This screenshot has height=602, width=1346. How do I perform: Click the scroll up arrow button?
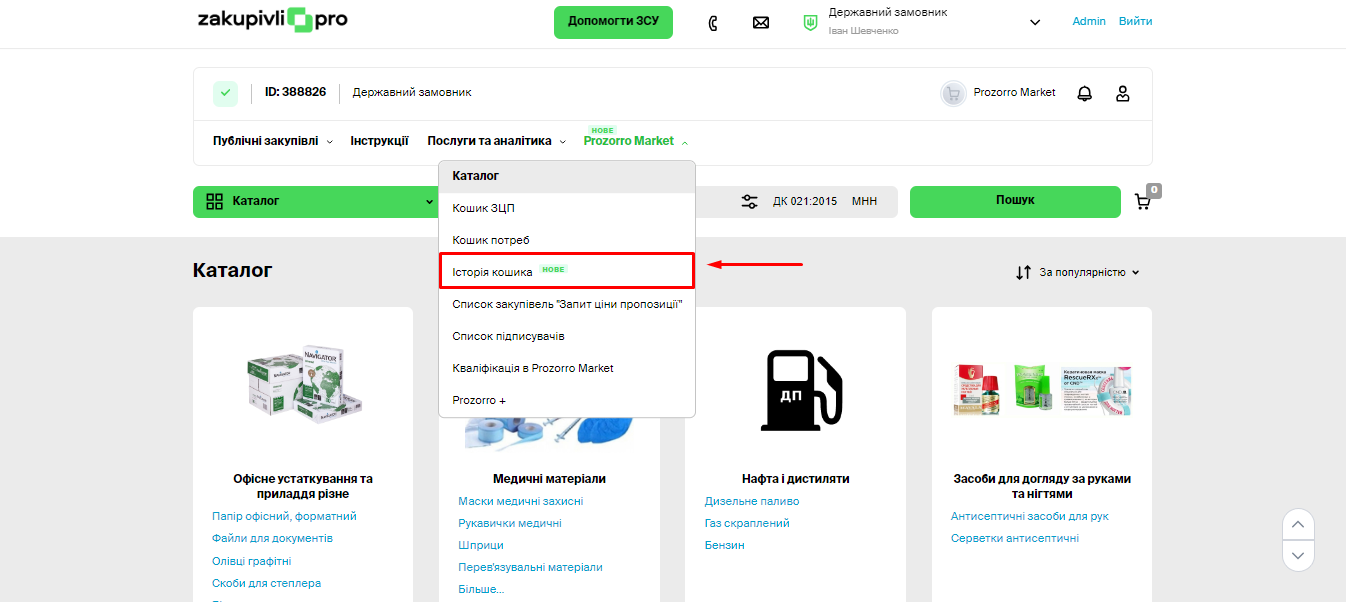click(1298, 525)
